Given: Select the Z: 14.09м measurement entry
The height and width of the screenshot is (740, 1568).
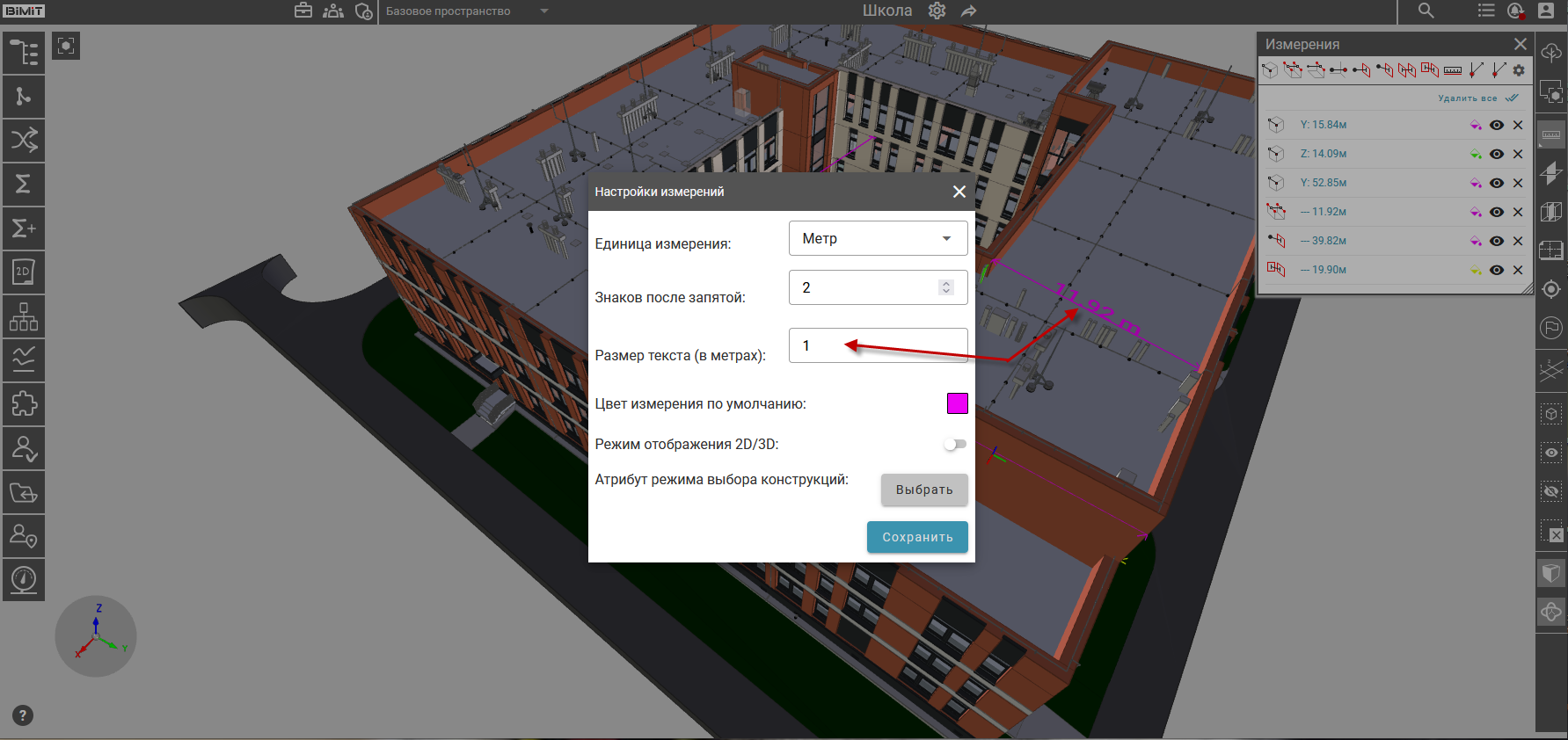Looking at the screenshot, I should point(1324,154).
